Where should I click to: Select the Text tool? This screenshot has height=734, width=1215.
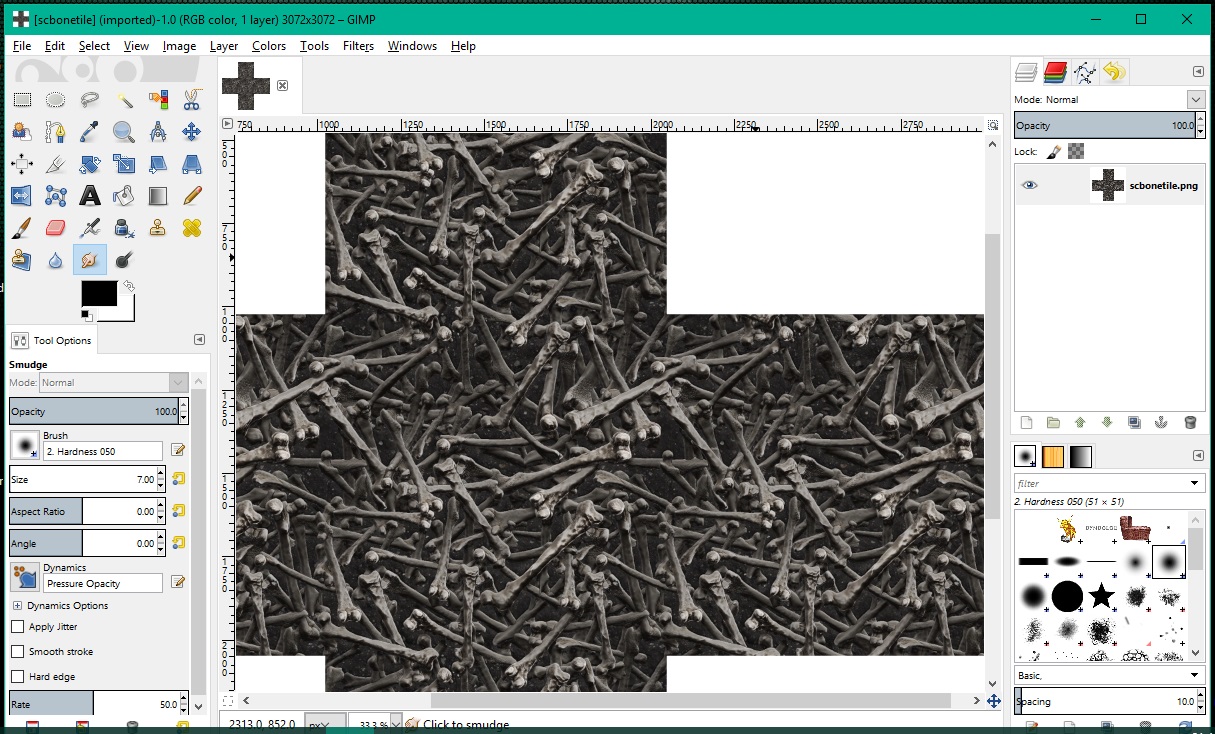(90, 195)
